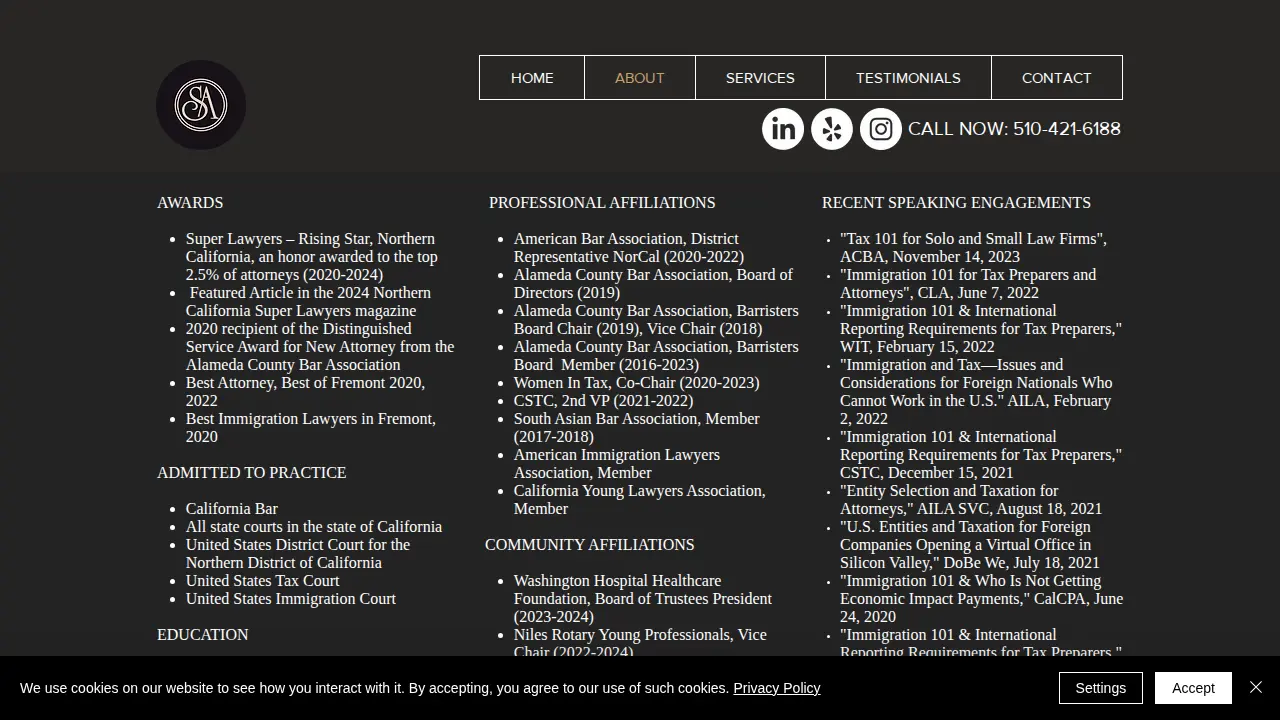Open the Yelp page icon
Screen dimensions: 1280x720
pyautogui.click(x=832, y=129)
